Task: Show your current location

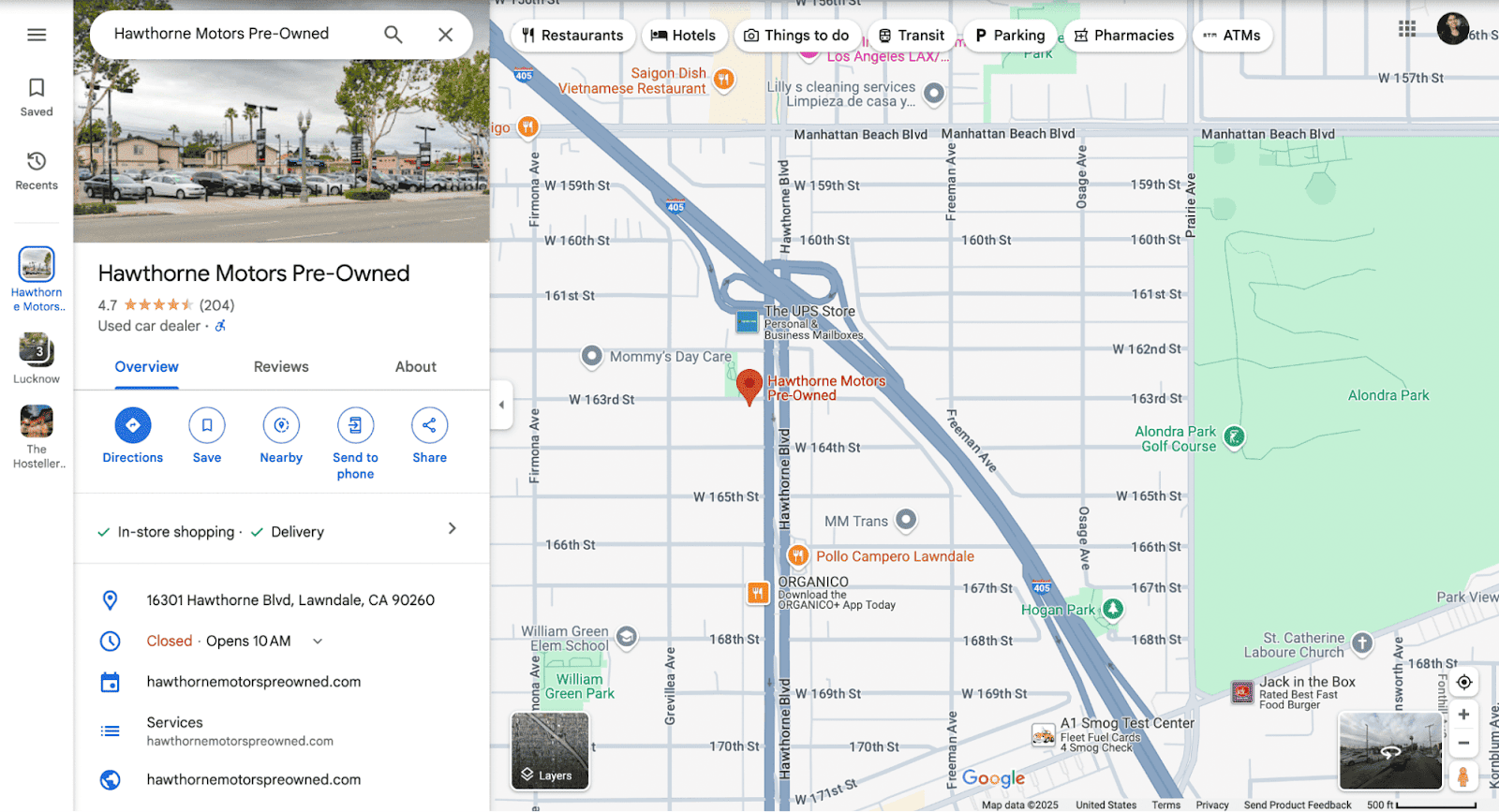Action: [1463, 682]
